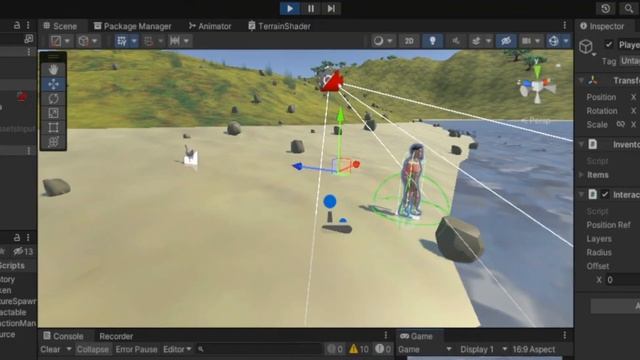Select the Inspector tab
Image resolution: width=640 pixels, height=360 pixels.
tap(602, 26)
